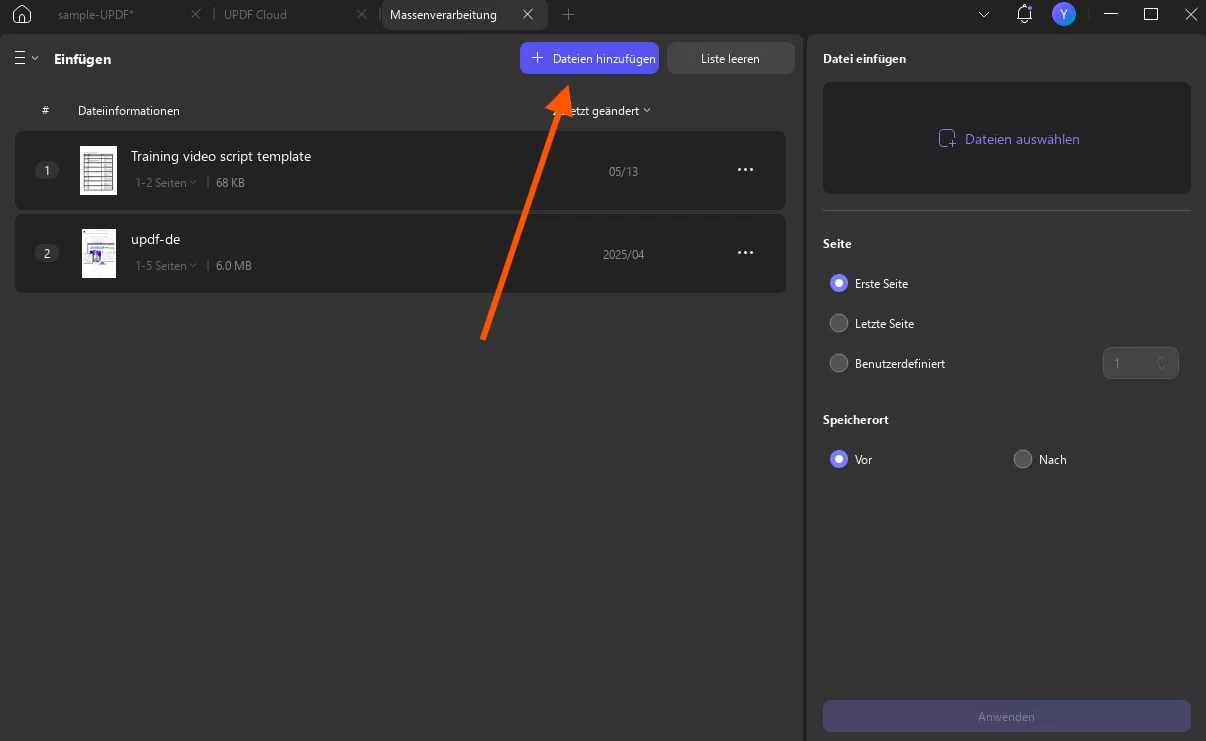Select the Letzte Seite radio button
The image size is (1206, 741).
[839, 324]
